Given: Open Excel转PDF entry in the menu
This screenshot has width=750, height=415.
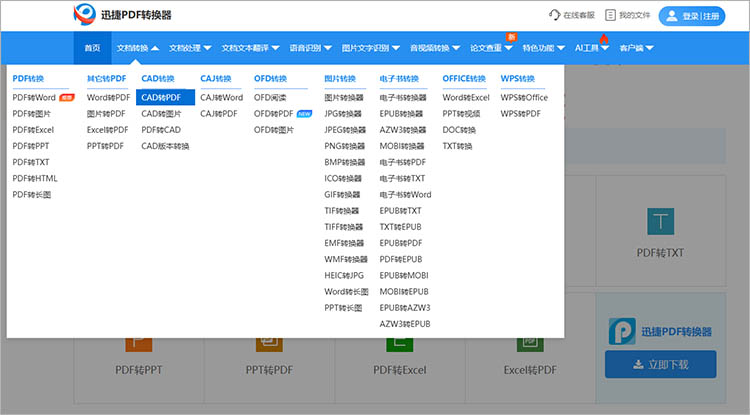Looking at the screenshot, I should 107,130.
